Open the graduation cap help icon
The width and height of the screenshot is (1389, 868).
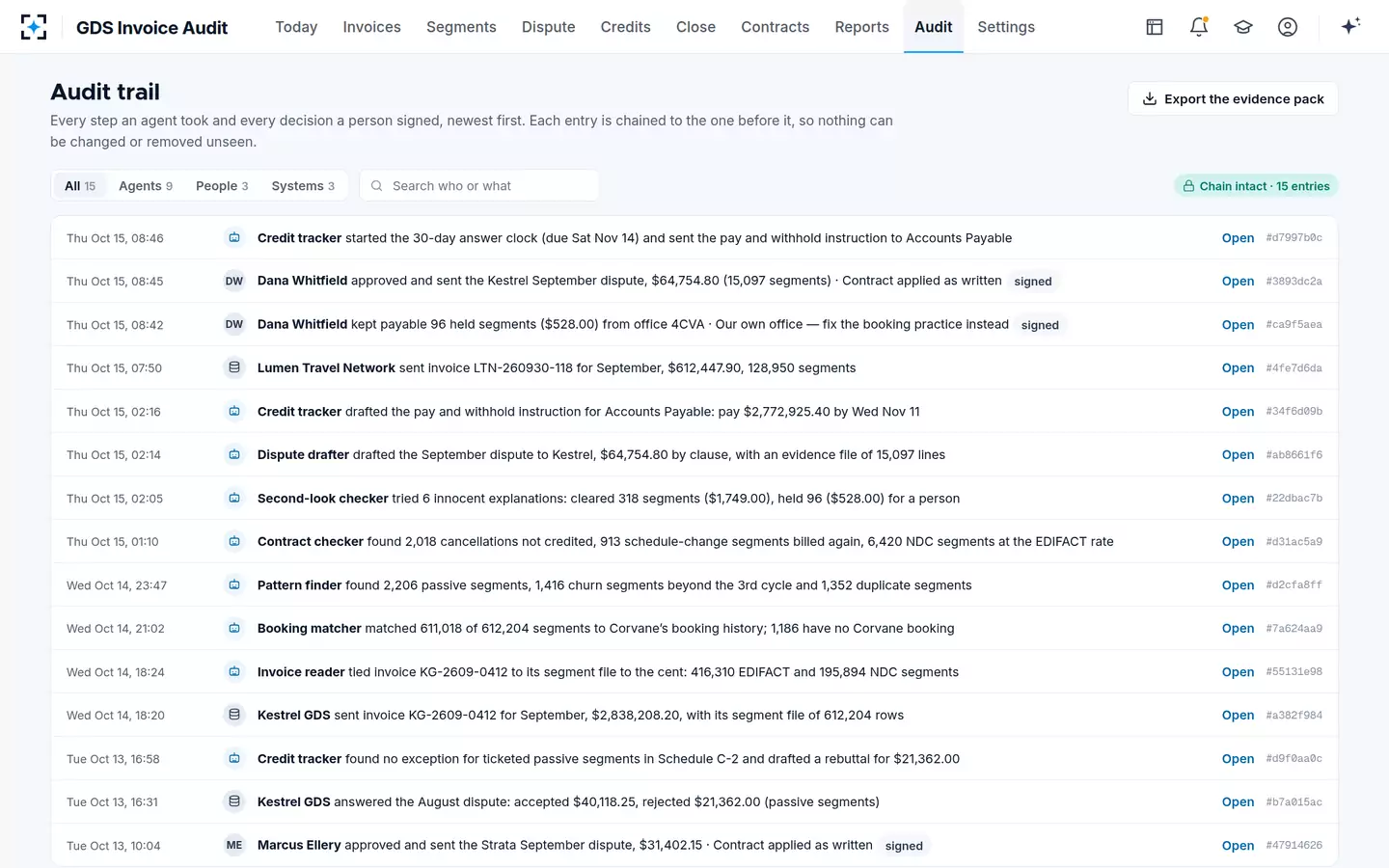(x=1243, y=27)
